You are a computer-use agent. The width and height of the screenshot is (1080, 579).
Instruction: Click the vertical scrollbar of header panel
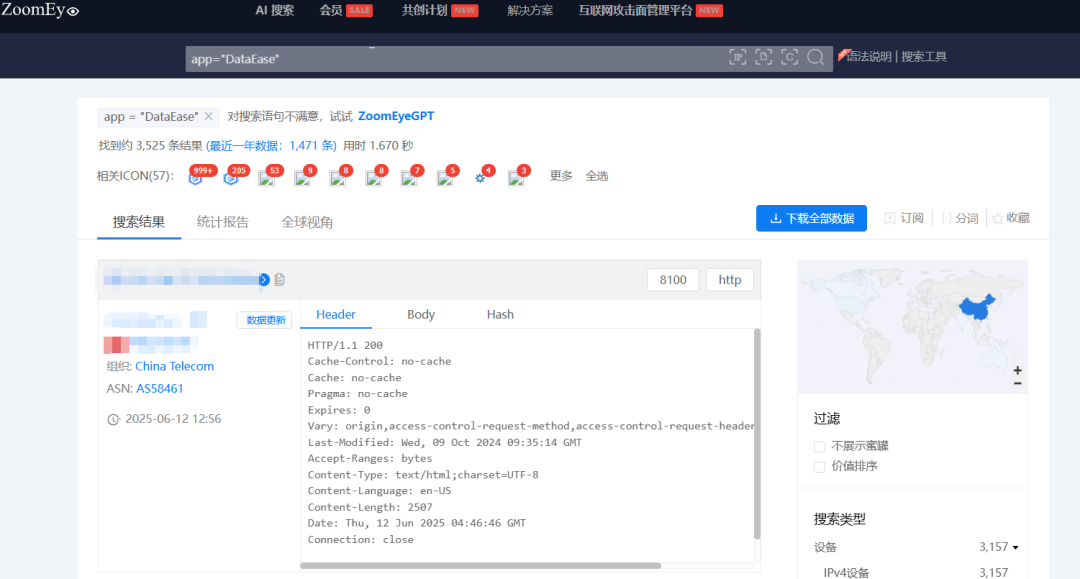[x=757, y=434]
